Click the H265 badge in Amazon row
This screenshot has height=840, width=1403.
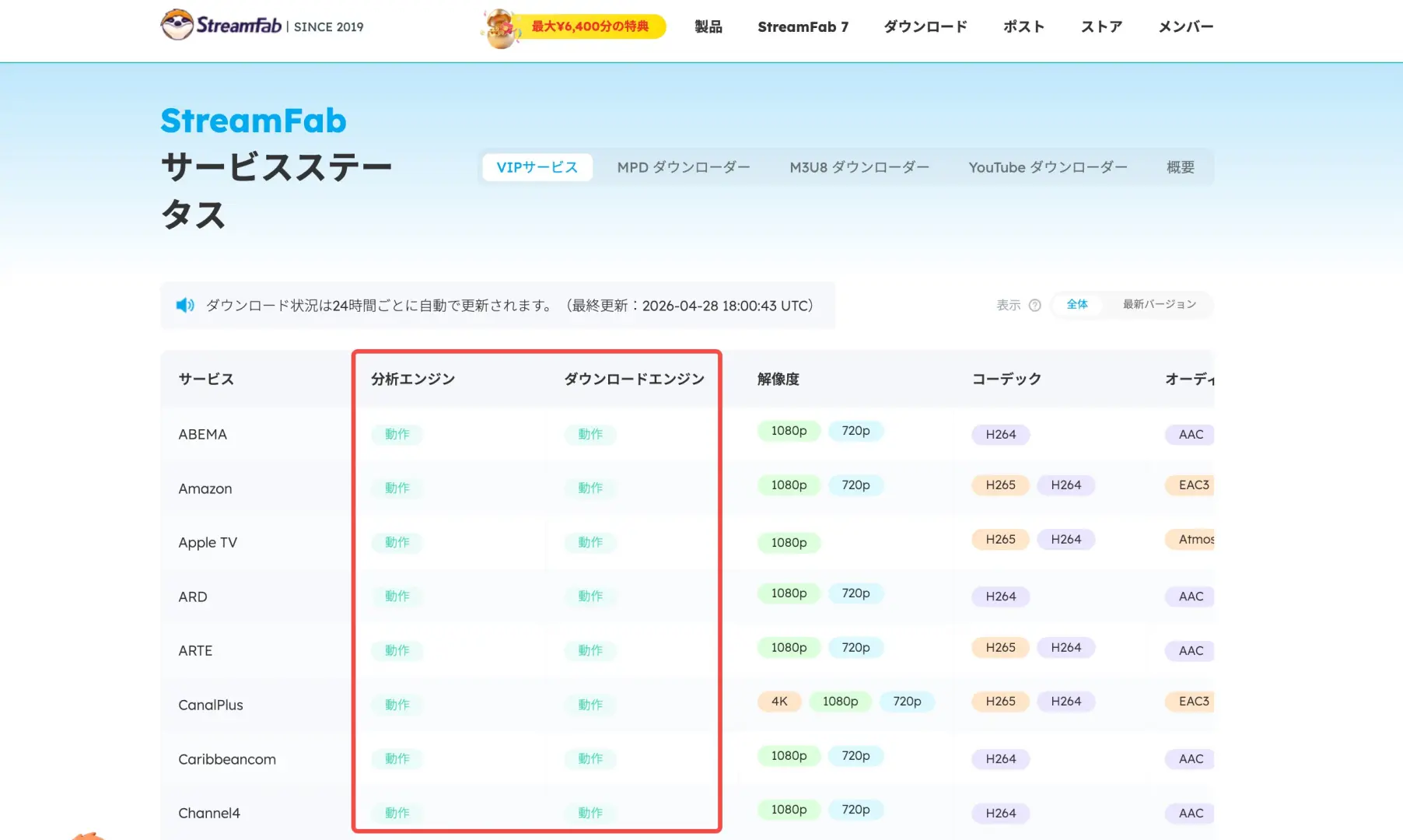pos(1001,485)
